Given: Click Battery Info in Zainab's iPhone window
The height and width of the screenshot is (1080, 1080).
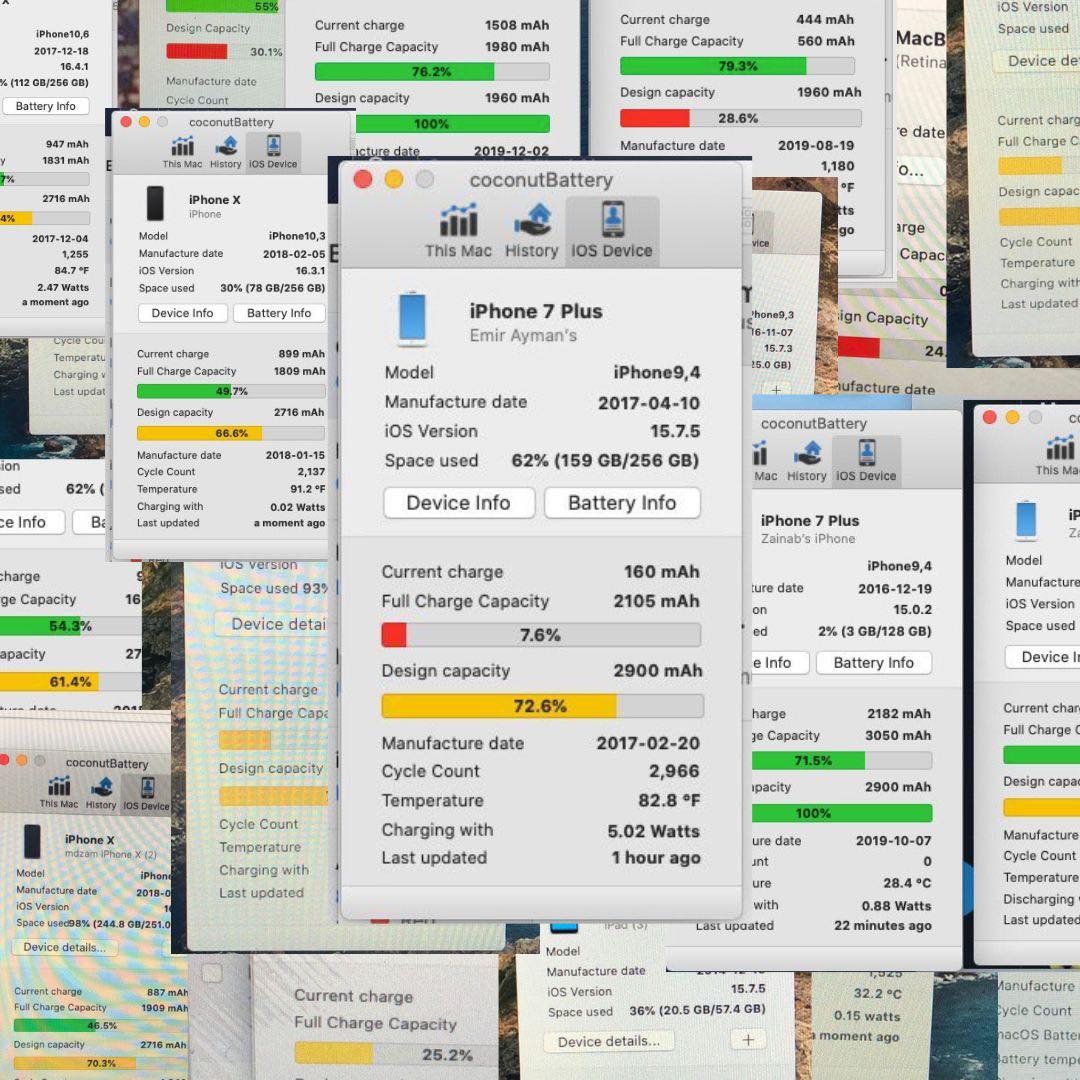Looking at the screenshot, I should (x=873, y=663).
